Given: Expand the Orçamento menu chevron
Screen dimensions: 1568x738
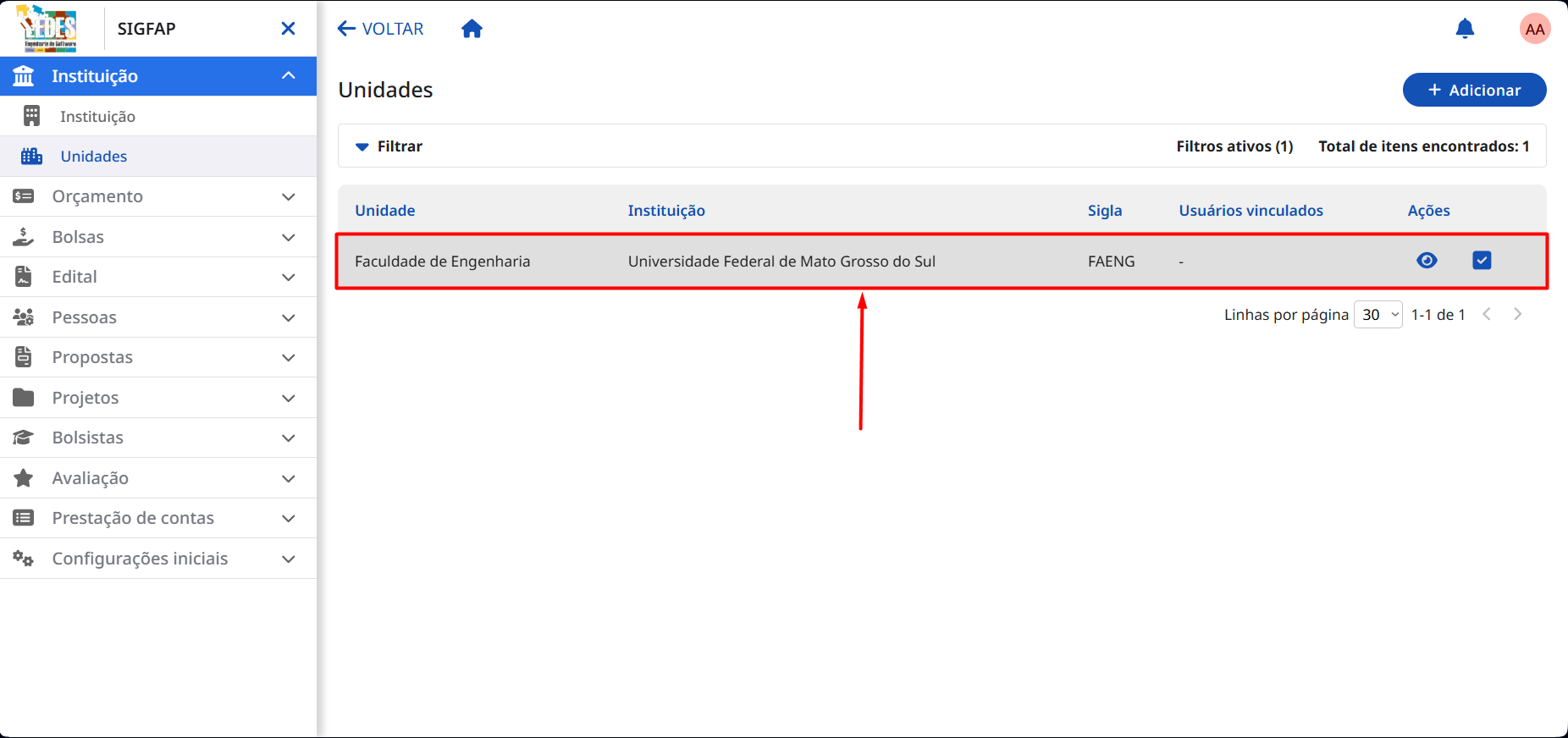Looking at the screenshot, I should pyautogui.click(x=288, y=196).
